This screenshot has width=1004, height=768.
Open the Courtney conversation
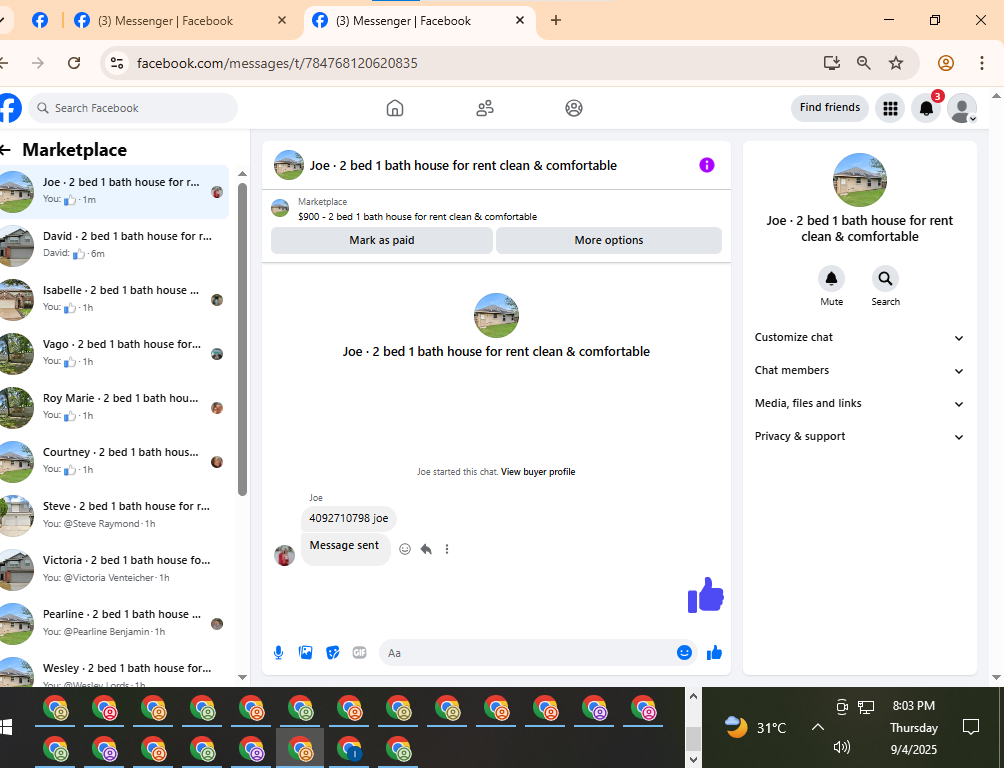click(x=114, y=462)
